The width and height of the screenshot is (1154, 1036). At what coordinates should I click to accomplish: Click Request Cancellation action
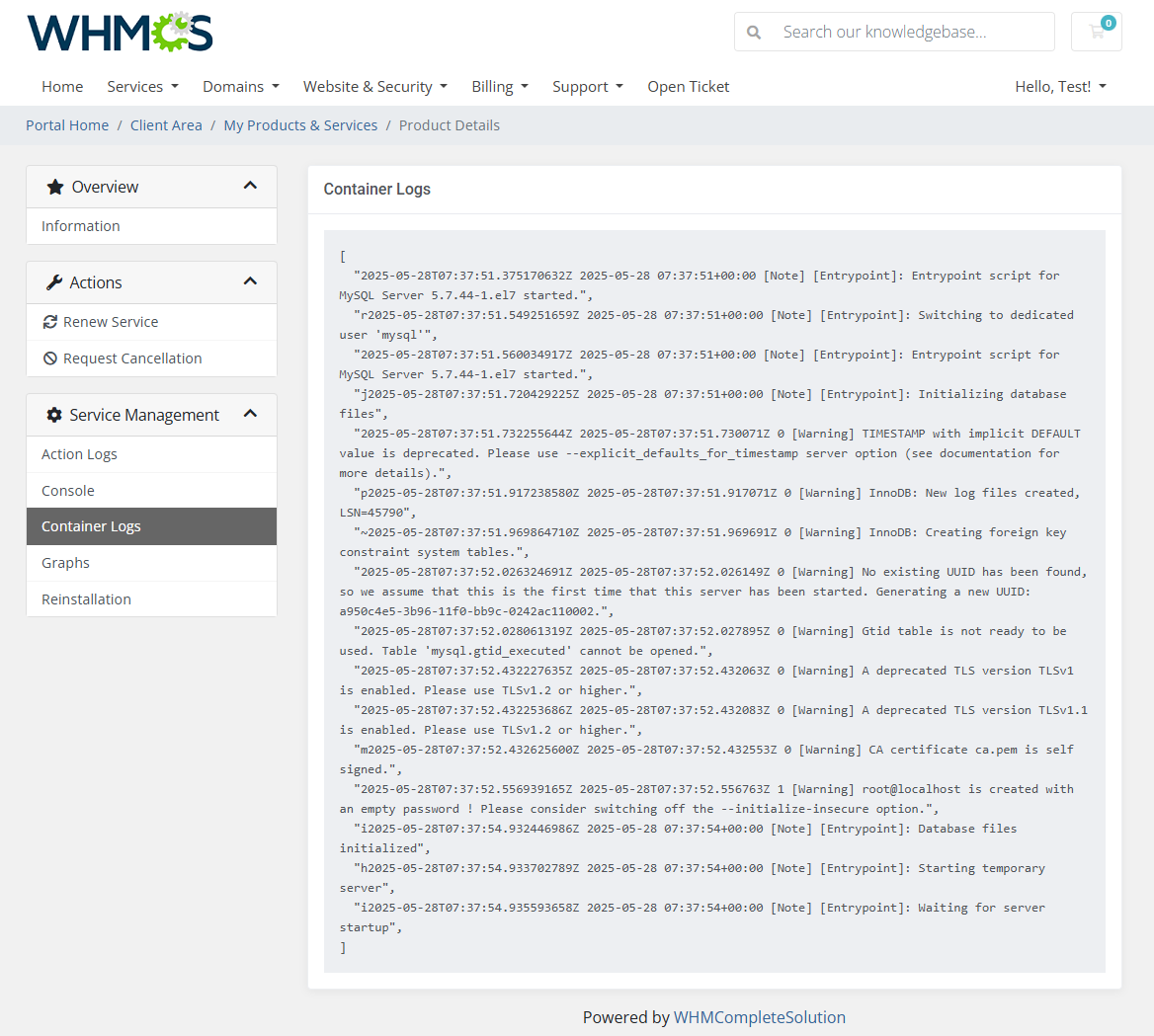[x=151, y=359]
